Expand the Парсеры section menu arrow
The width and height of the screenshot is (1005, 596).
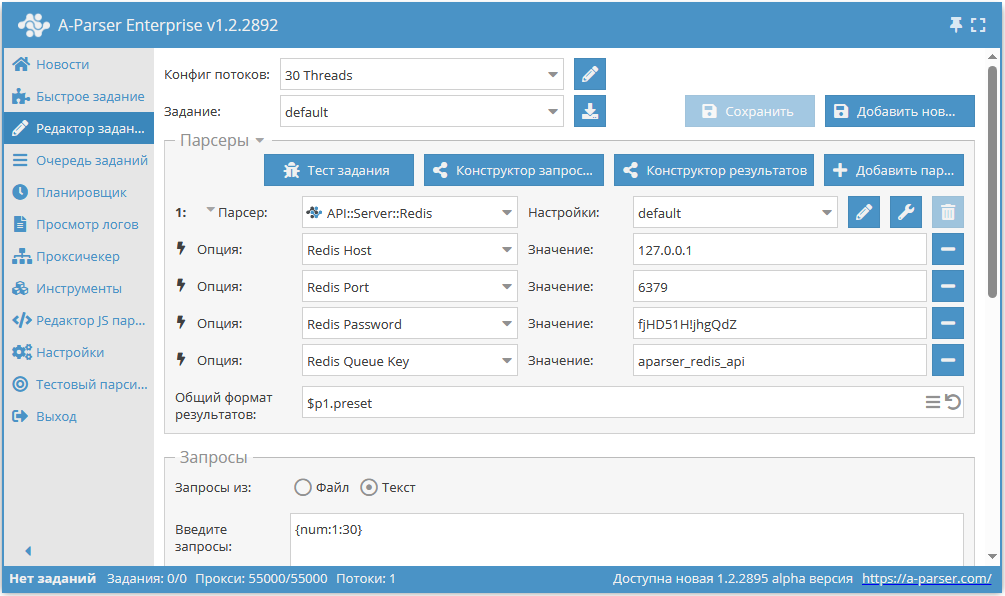tap(260, 140)
